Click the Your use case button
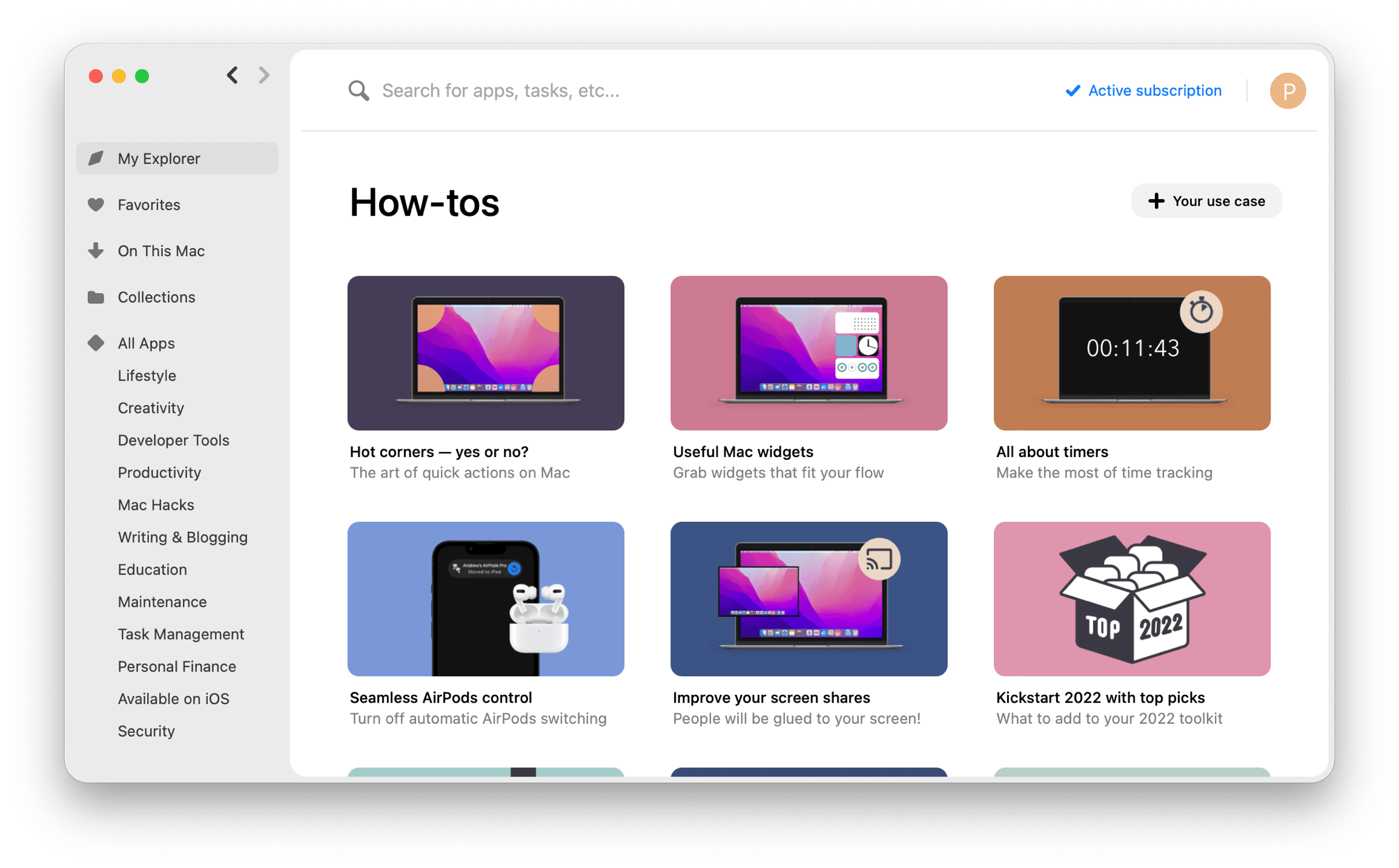This screenshot has width=1399, height=868. pyautogui.click(x=1206, y=200)
